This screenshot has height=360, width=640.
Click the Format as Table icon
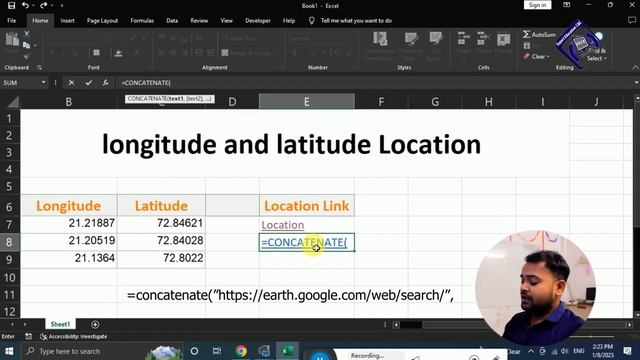coord(411,40)
